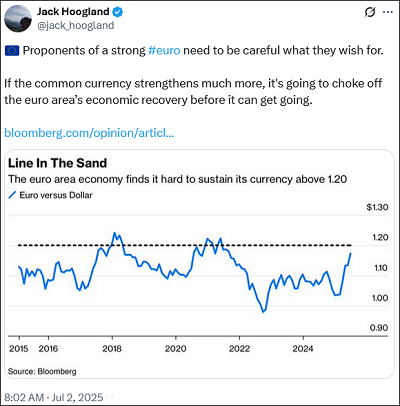This screenshot has height=406, width=400.
Task: Click the @jack_hoogland handle
Action: 76,26
